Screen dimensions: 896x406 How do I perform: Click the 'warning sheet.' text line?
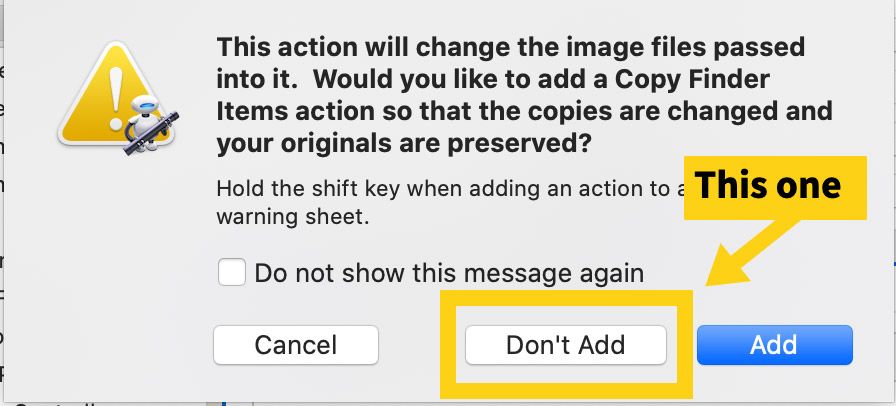[293, 217]
